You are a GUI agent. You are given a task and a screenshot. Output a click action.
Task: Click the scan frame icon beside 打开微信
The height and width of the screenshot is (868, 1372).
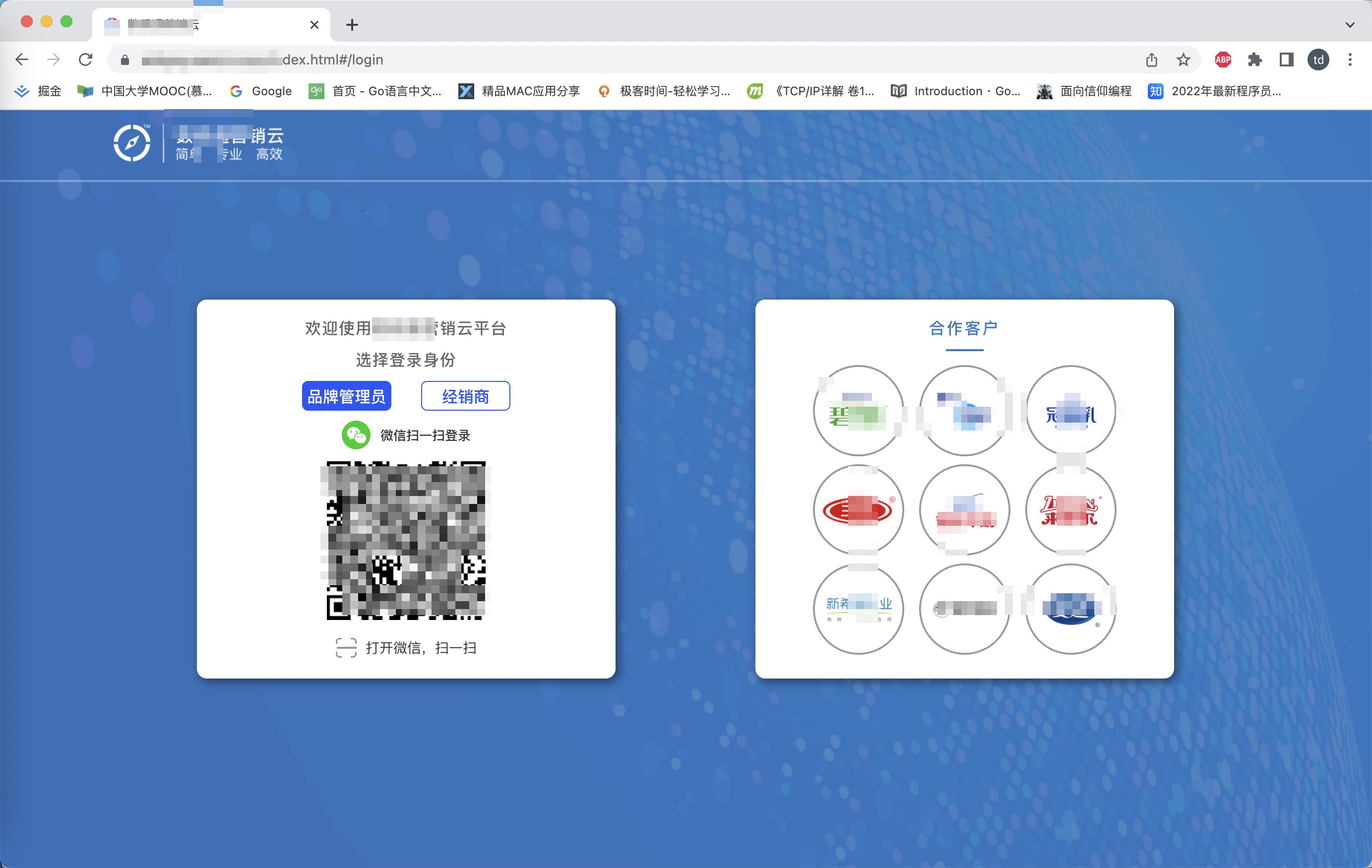[x=346, y=648]
